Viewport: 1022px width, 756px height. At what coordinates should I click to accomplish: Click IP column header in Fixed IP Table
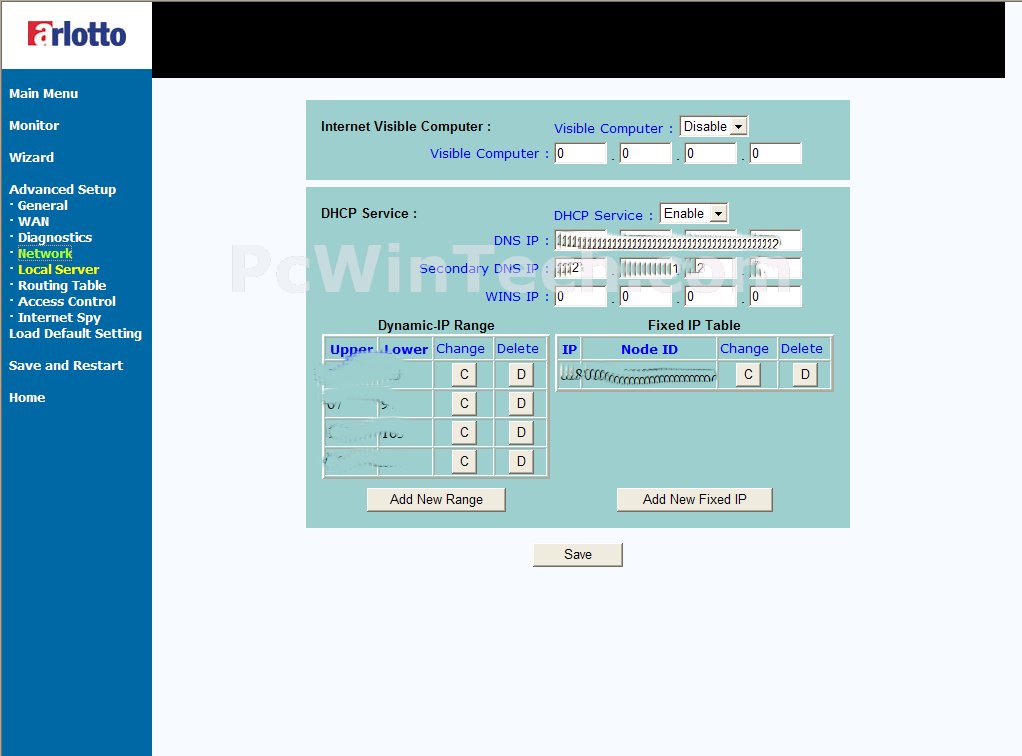pos(570,349)
